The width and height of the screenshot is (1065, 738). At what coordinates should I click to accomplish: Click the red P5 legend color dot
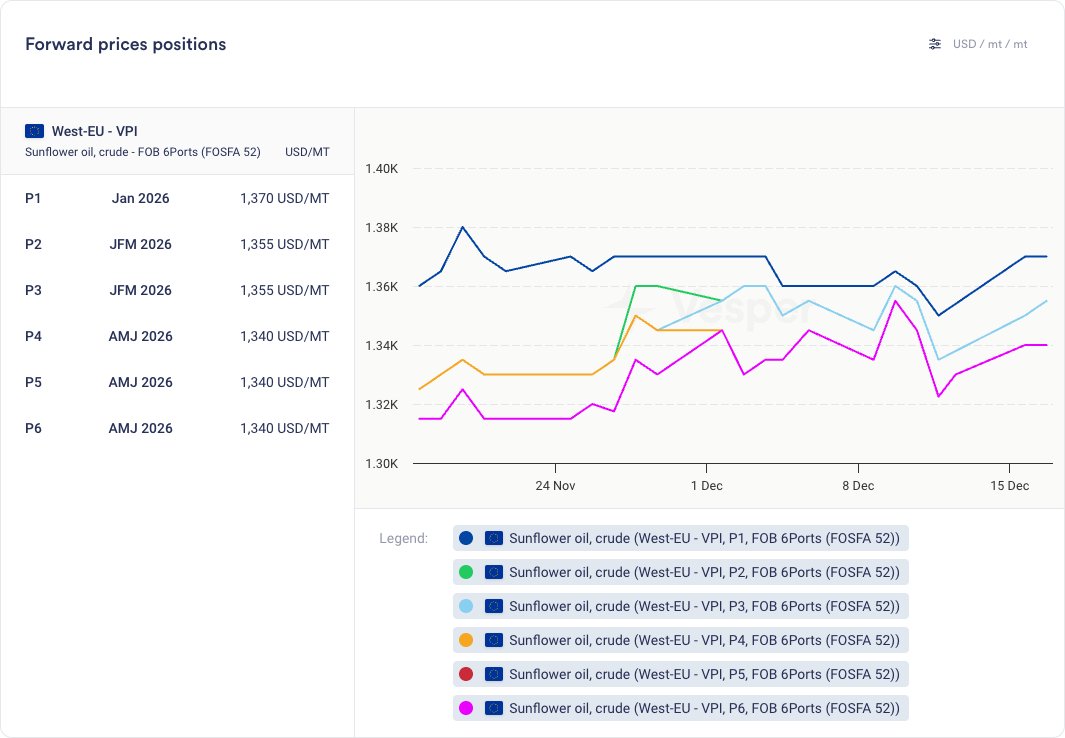pos(465,674)
